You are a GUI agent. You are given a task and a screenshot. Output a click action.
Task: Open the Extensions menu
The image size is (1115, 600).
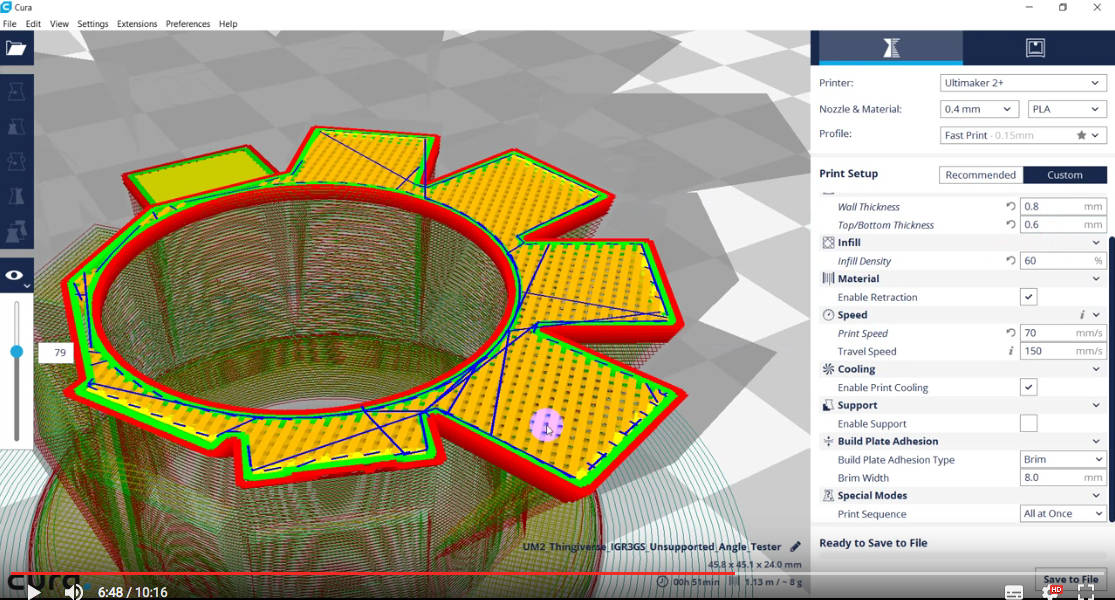click(x=137, y=23)
